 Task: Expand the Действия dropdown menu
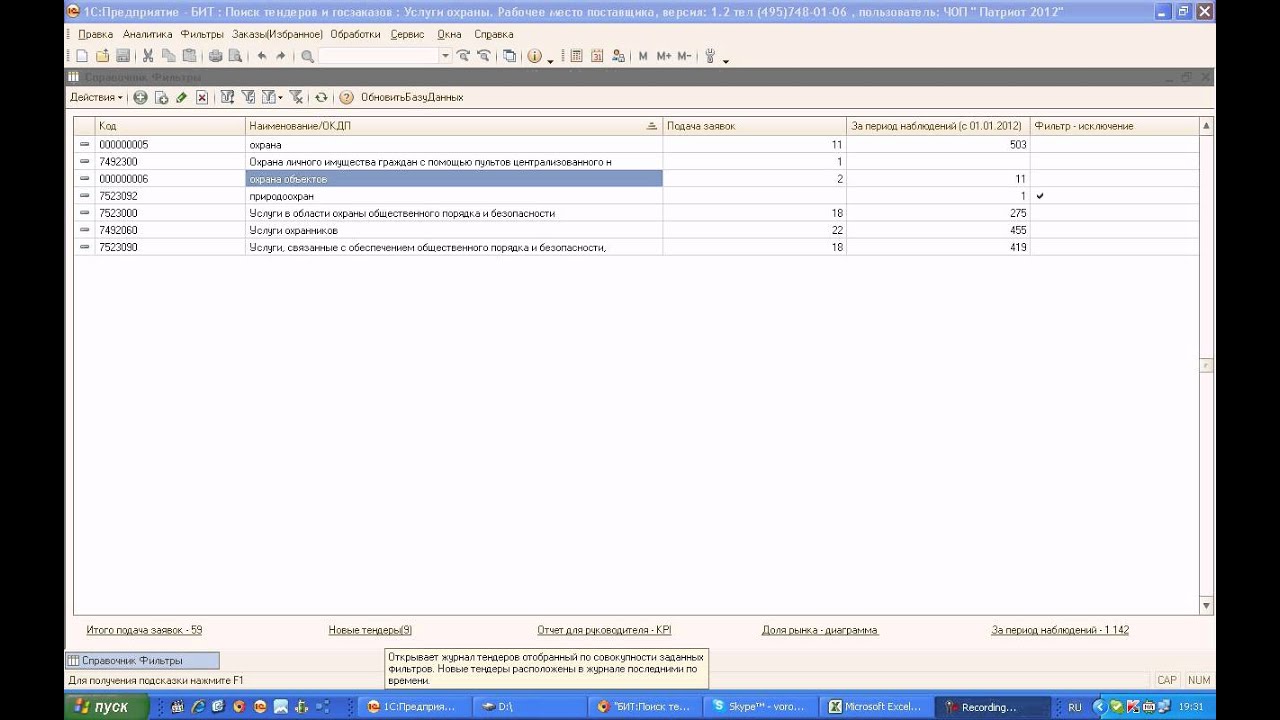pyautogui.click(x=96, y=97)
